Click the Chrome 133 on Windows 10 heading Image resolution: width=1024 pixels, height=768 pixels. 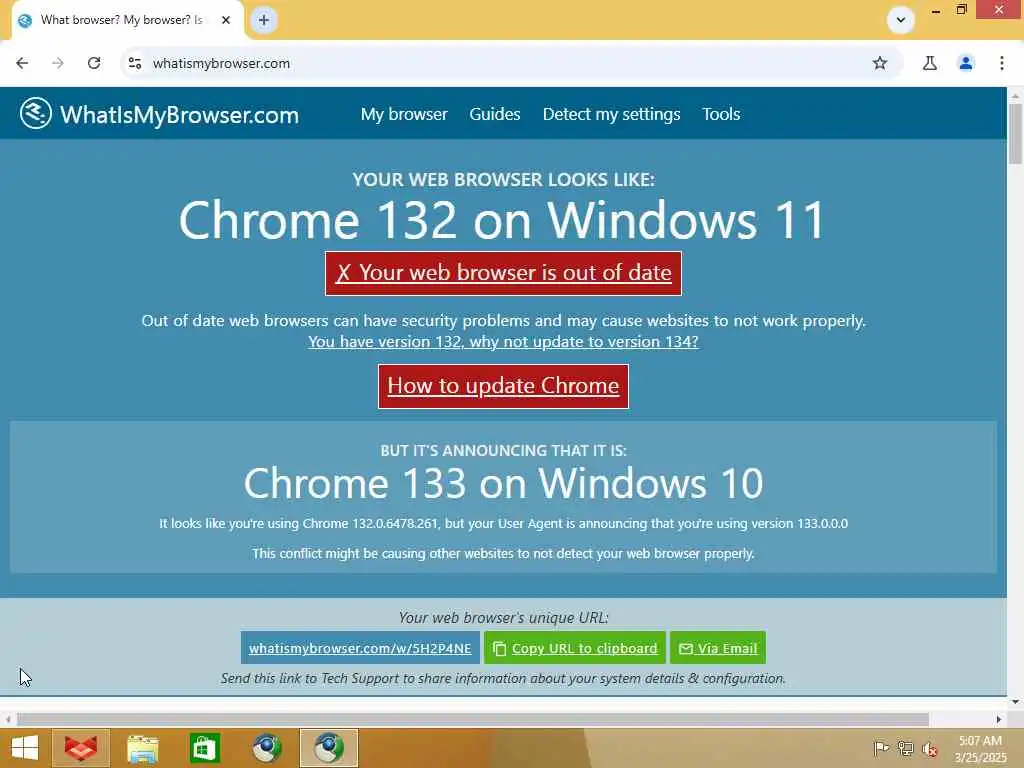[x=504, y=483]
